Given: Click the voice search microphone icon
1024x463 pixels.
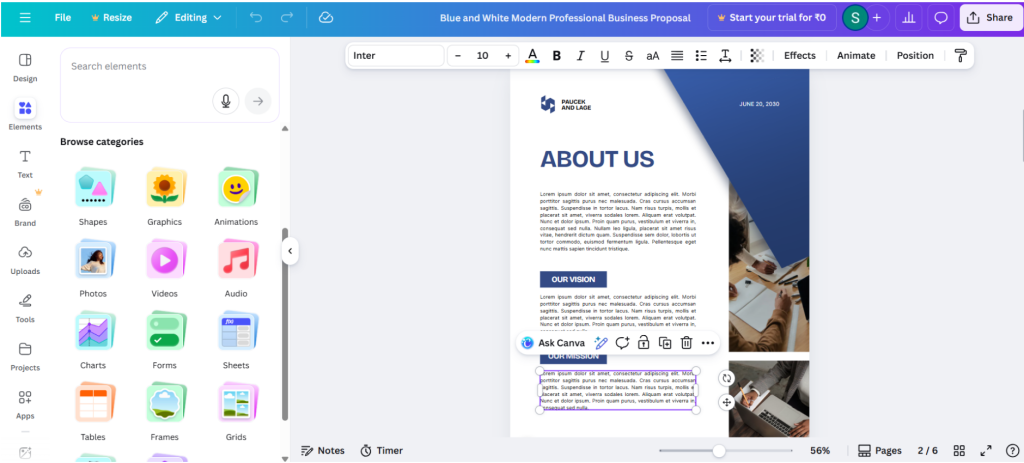Looking at the screenshot, I should (226, 100).
